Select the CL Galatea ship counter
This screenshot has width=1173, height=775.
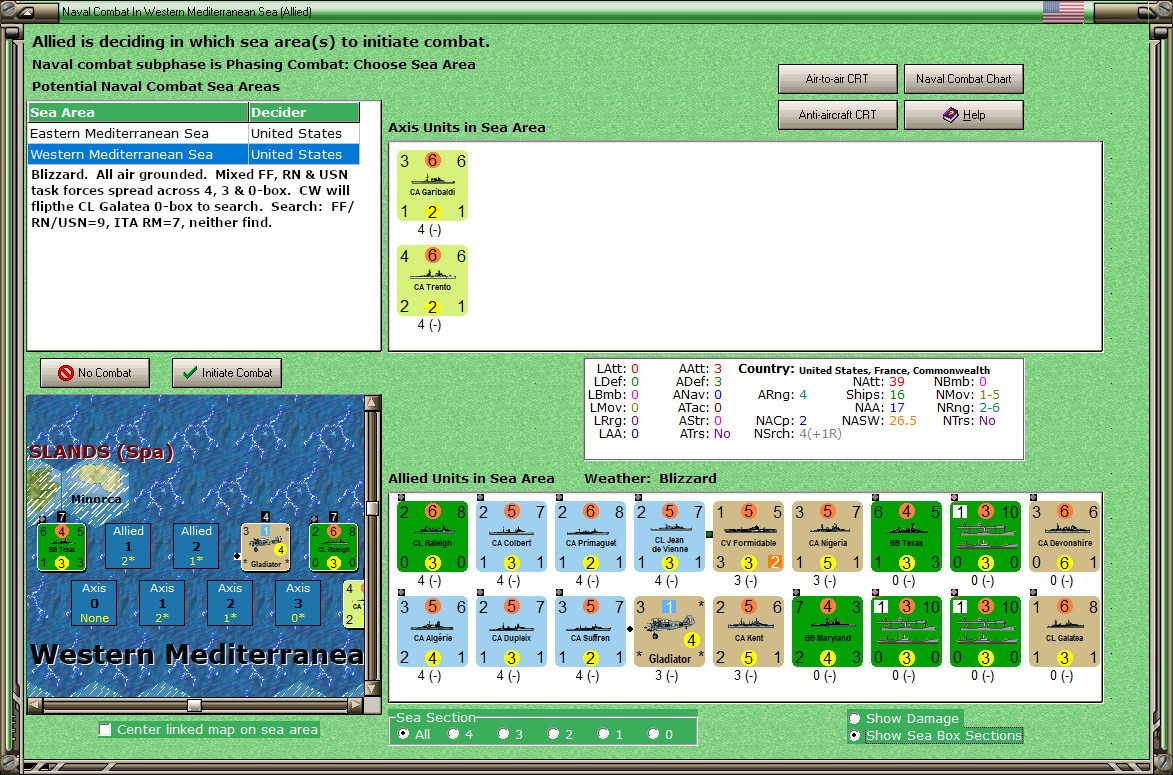coord(1064,631)
